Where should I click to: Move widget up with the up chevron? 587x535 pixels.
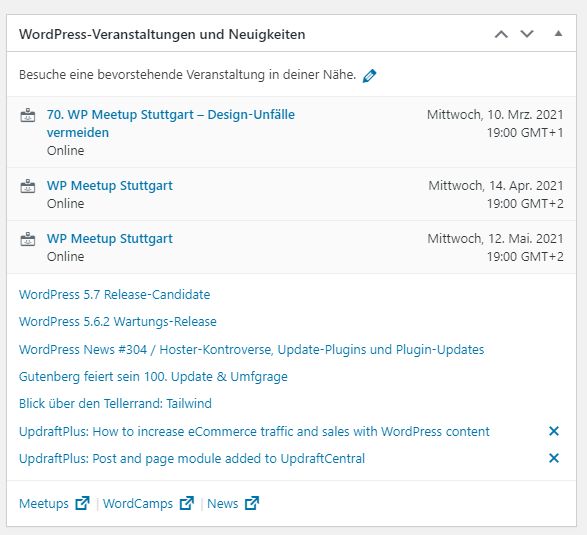501,34
